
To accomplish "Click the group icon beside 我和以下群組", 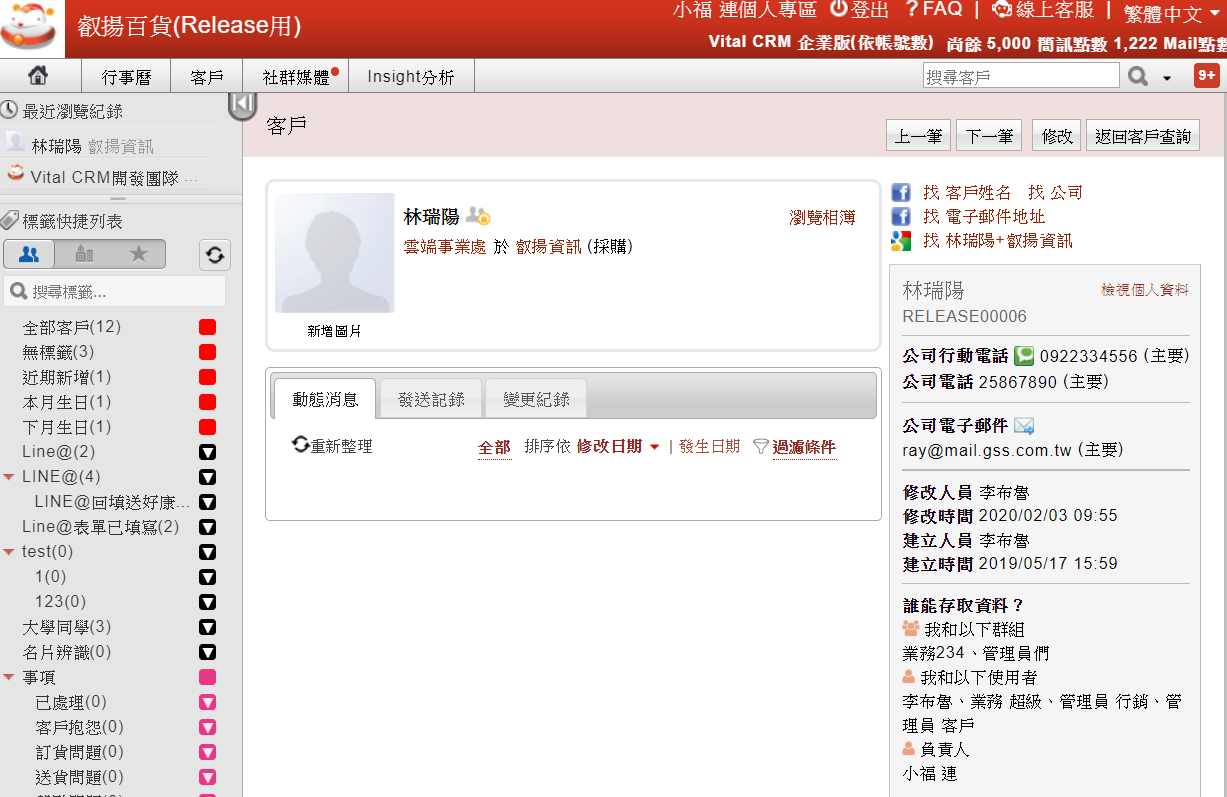I will point(911,628).
